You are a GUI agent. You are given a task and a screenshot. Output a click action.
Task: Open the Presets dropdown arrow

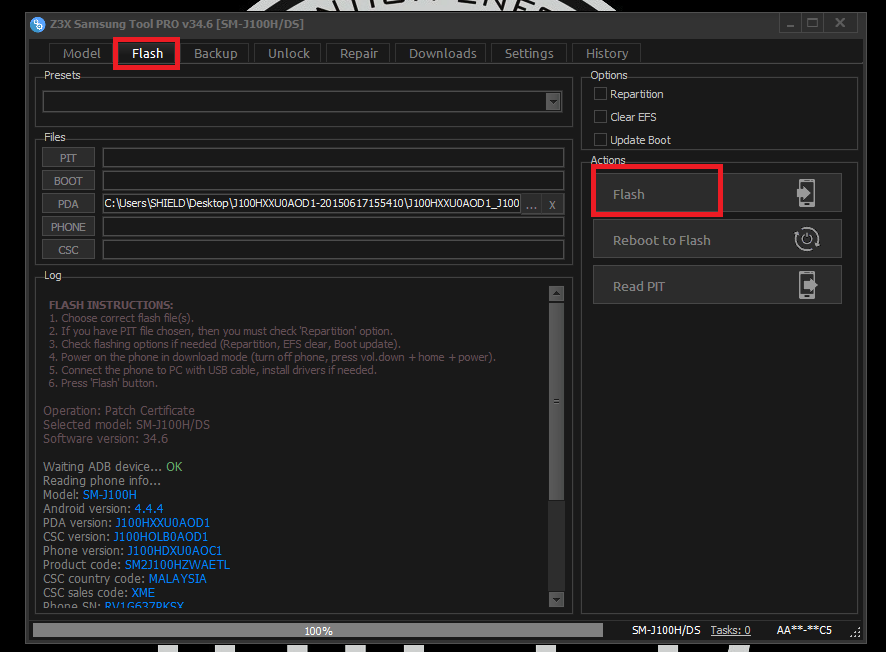[553, 102]
